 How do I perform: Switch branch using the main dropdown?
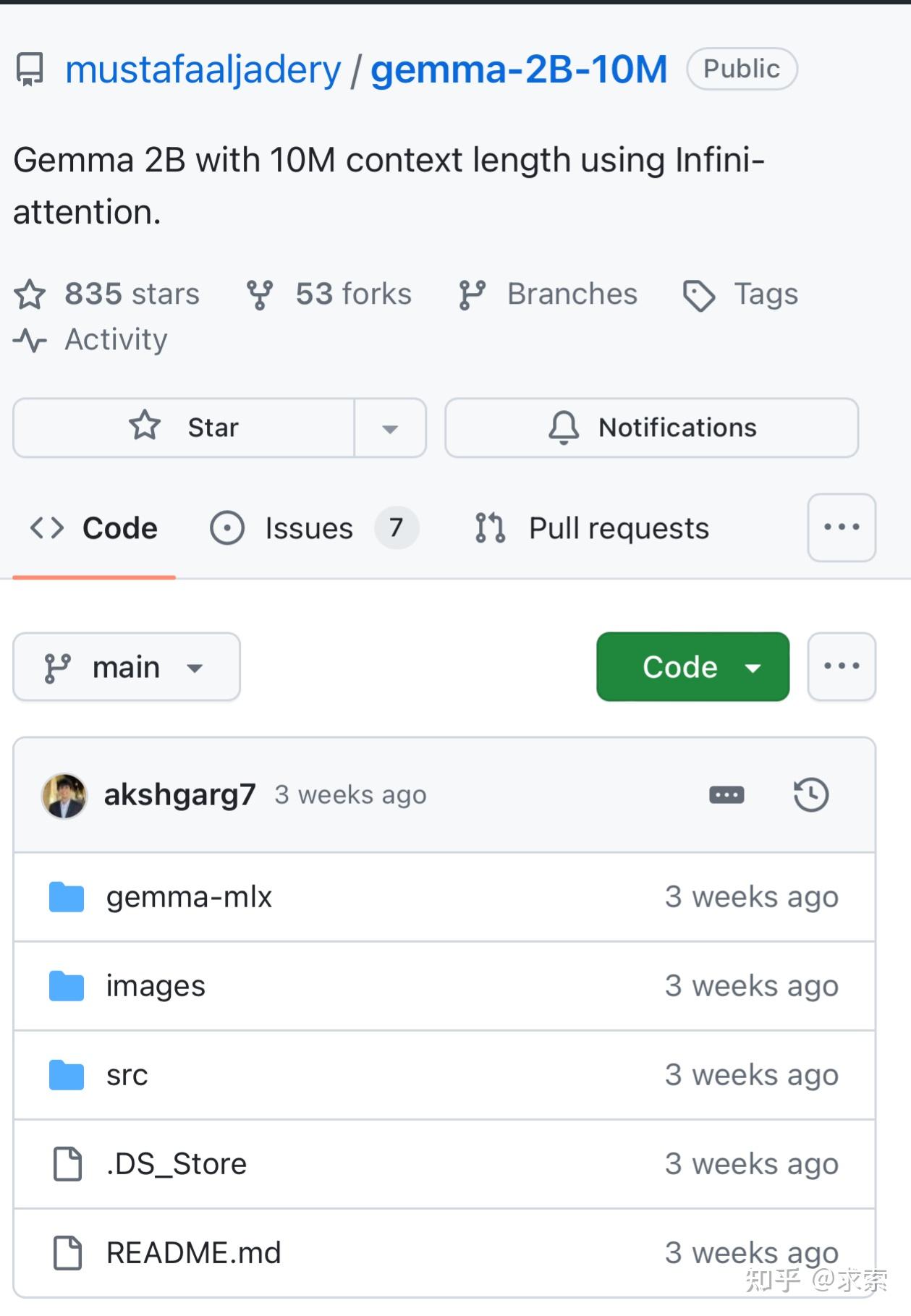click(126, 667)
